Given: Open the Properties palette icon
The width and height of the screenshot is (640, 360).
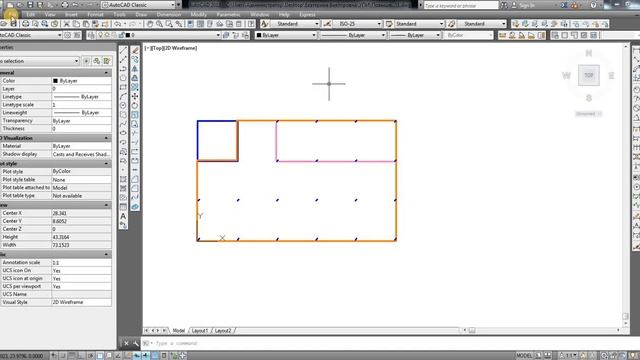Looking at the screenshot, I should click(191, 24).
